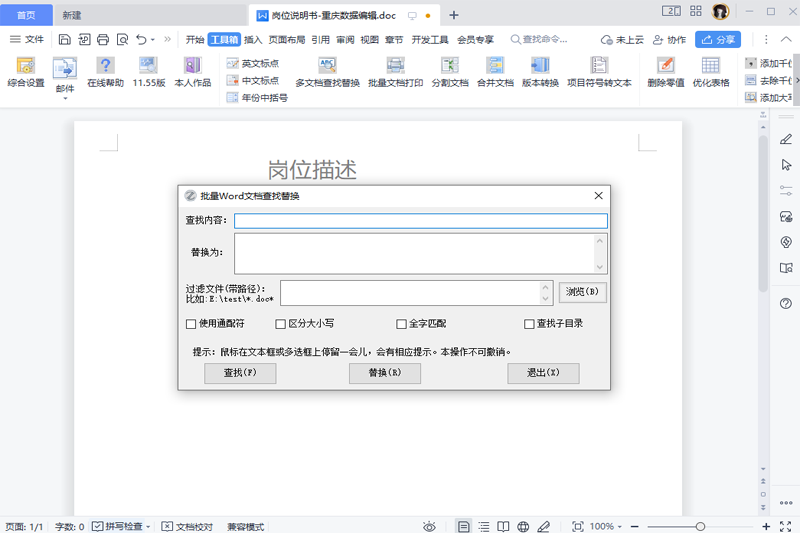Expand the 邮件 dropdown arrow
The height and width of the screenshot is (533, 800).
(65, 99)
